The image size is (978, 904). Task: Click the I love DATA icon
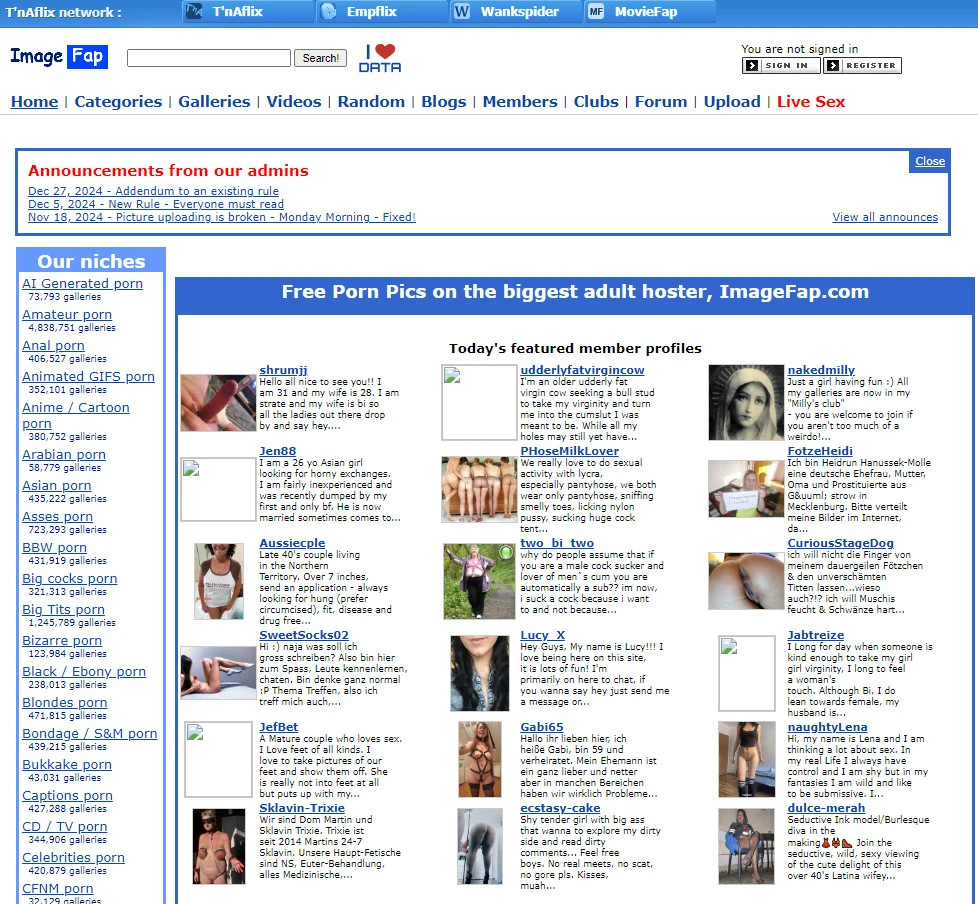coord(379,58)
